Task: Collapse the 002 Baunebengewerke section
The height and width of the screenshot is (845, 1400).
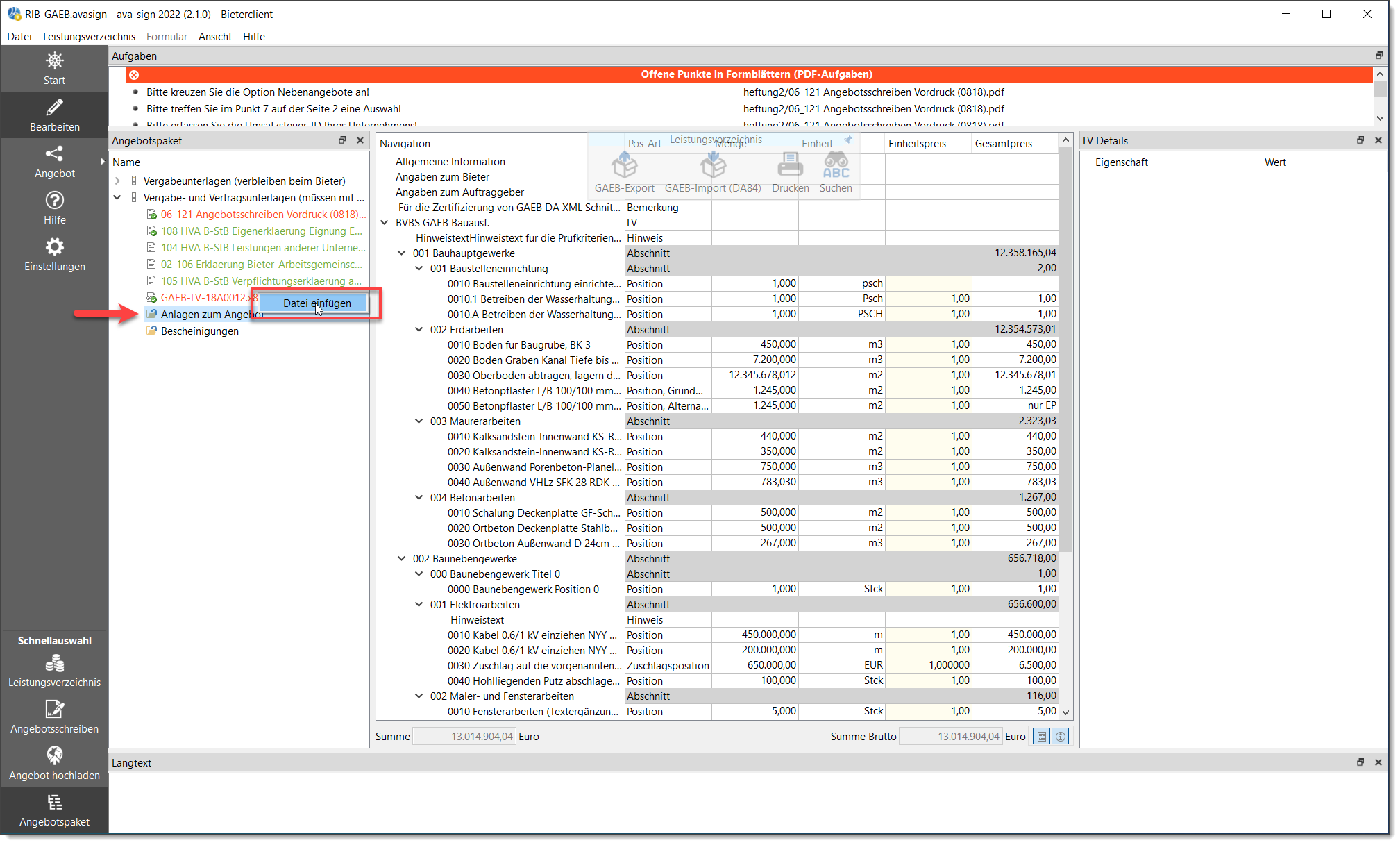Action: pos(402,559)
